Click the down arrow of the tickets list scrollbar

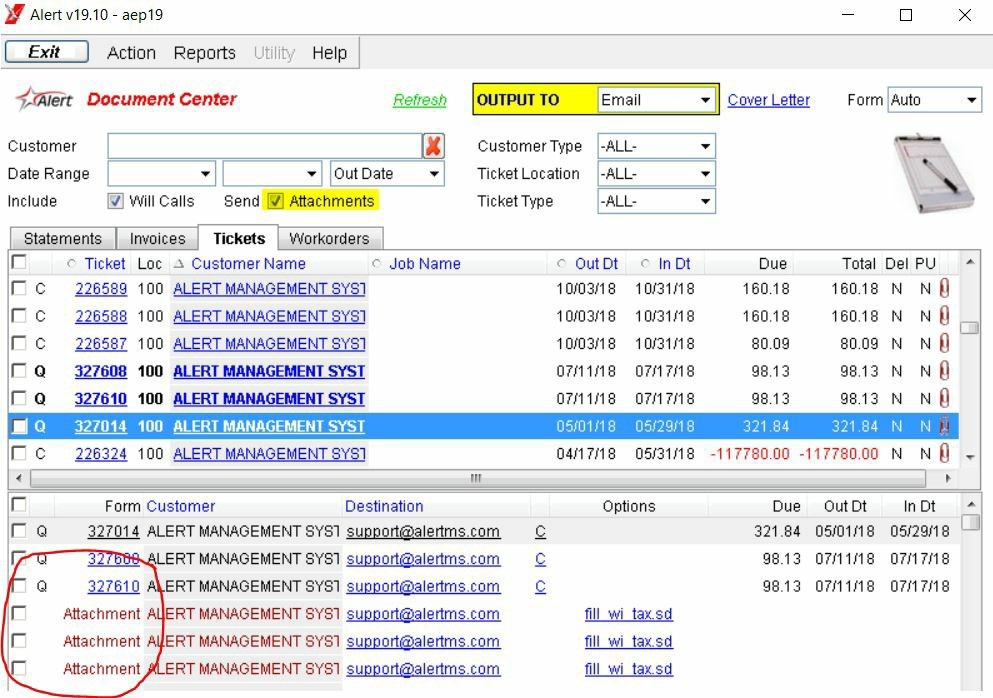tap(970, 457)
